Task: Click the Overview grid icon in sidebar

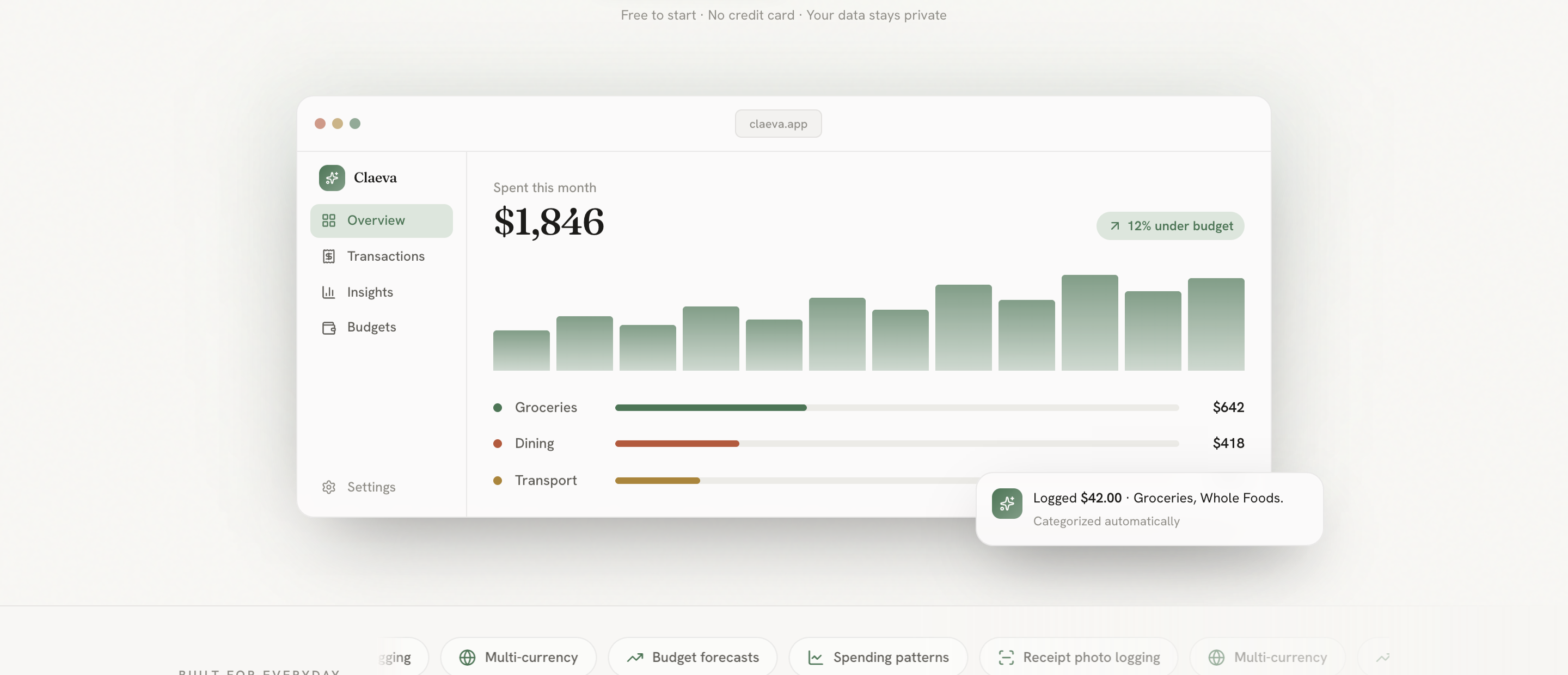Action: [x=329, y=220]
